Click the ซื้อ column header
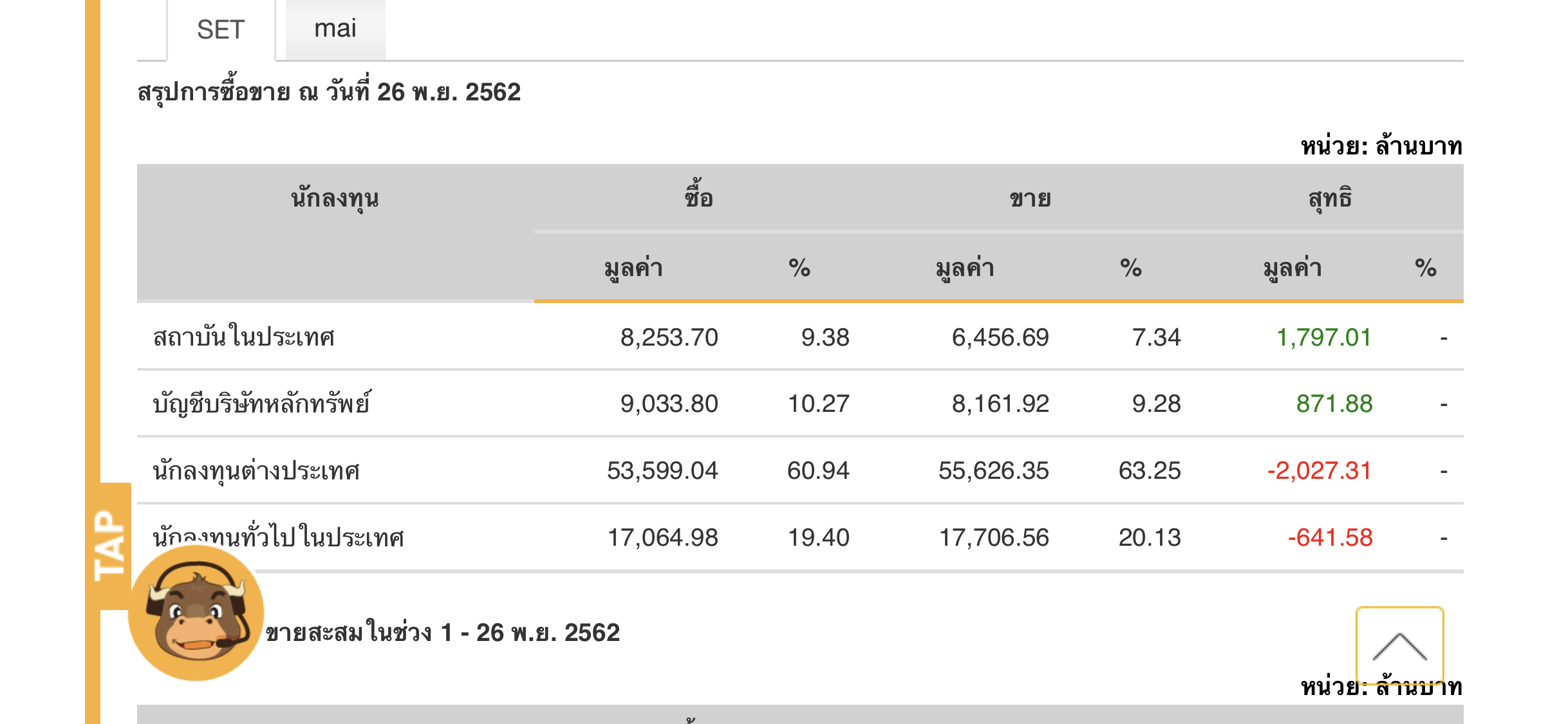The image size is (1568, 724). click(698, 198)
